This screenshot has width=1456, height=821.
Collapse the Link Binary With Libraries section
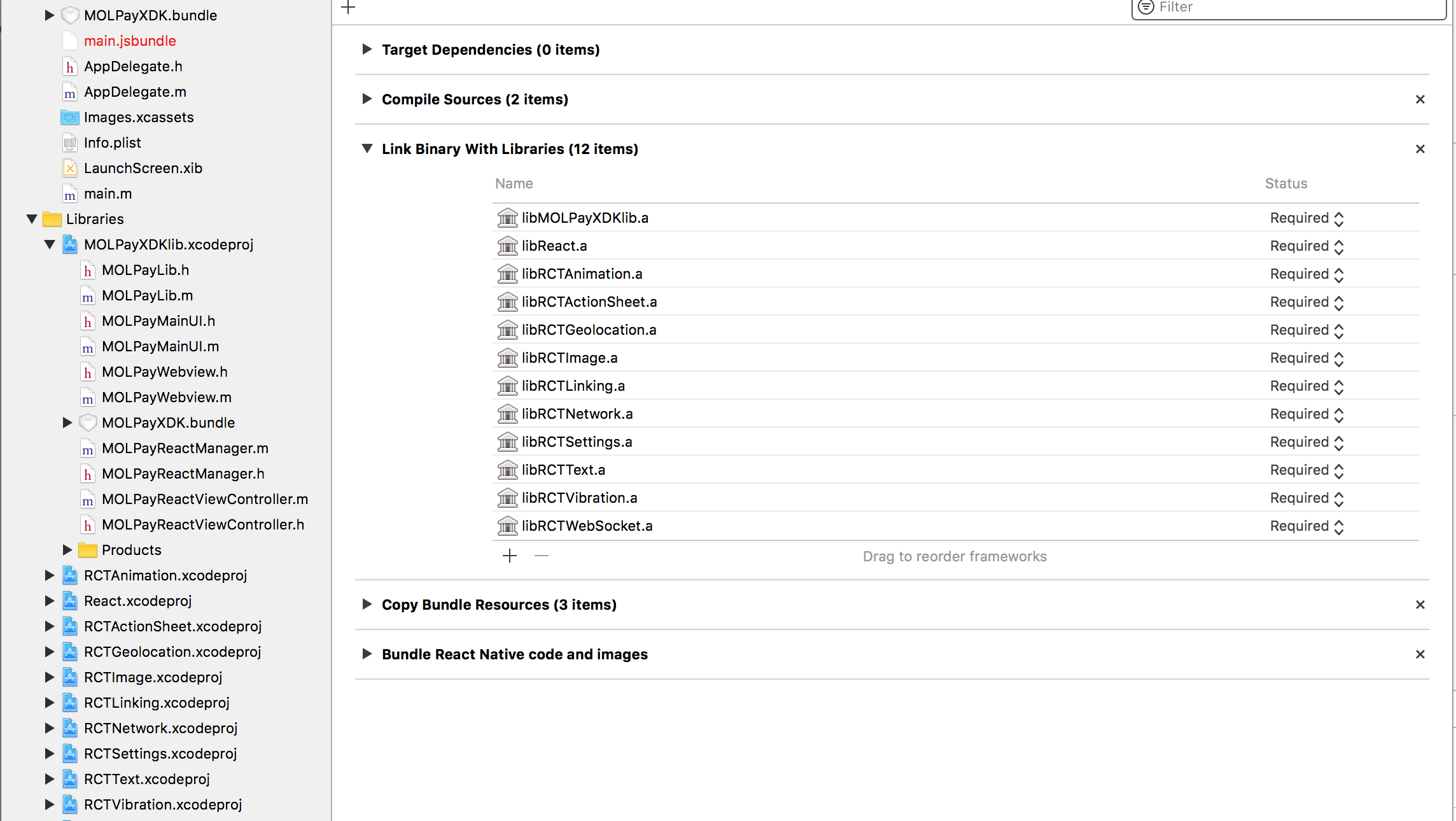tap(367, 148)
